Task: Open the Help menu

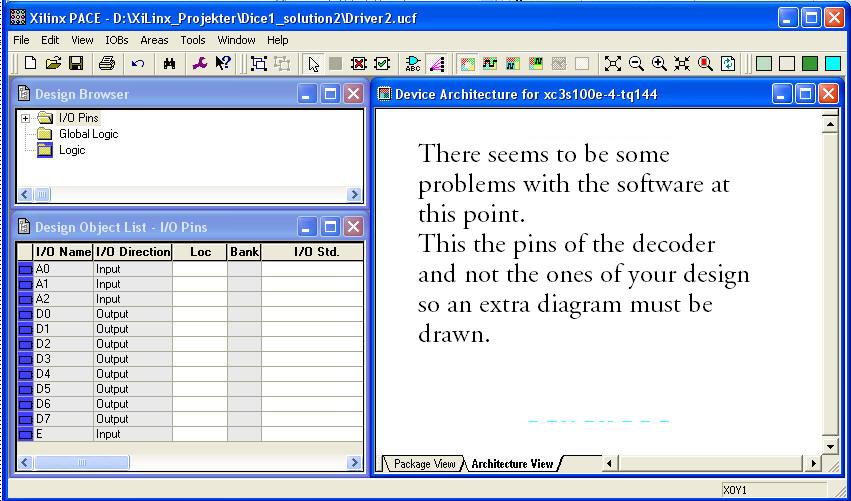Action: coord(277,40)
